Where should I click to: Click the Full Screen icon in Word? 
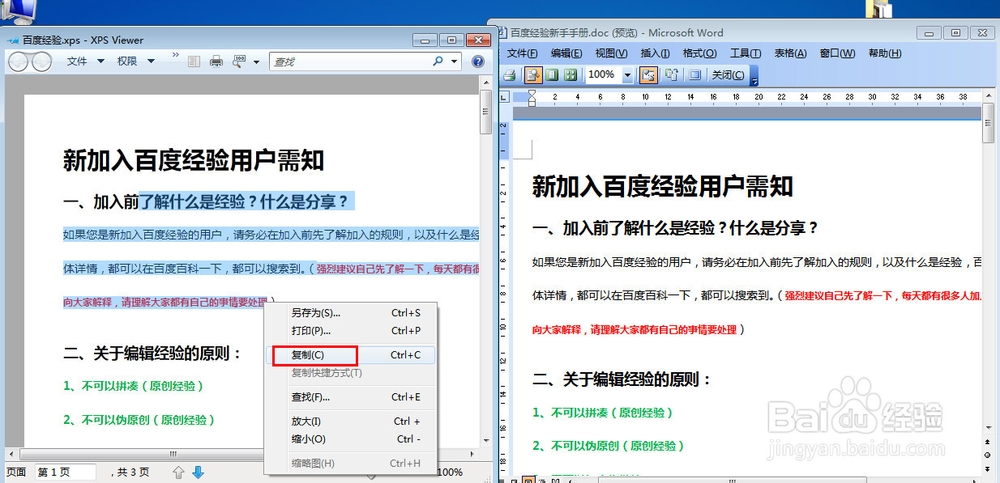695,75
